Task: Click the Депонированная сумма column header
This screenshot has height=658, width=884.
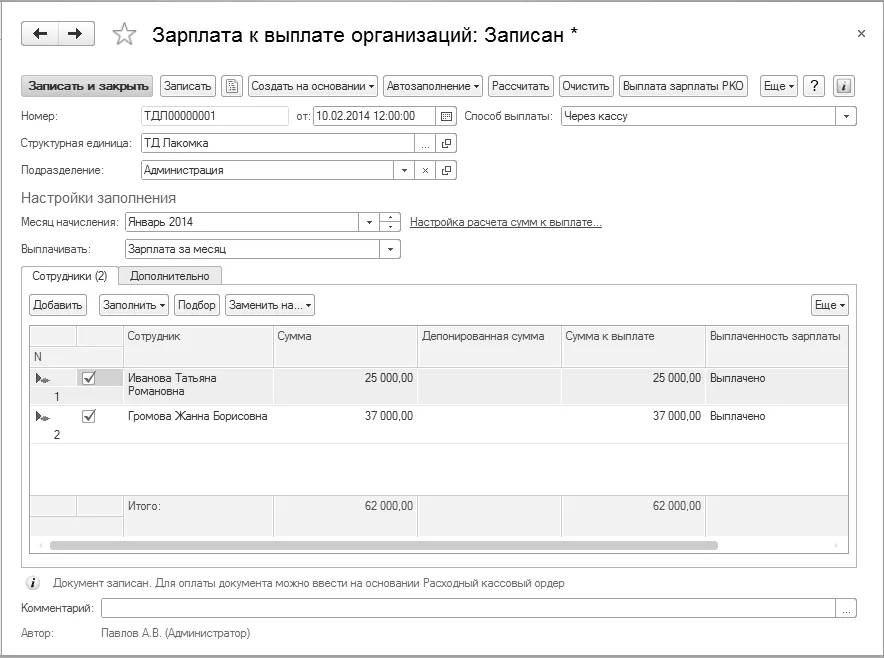Action: [x=489, y=346]
